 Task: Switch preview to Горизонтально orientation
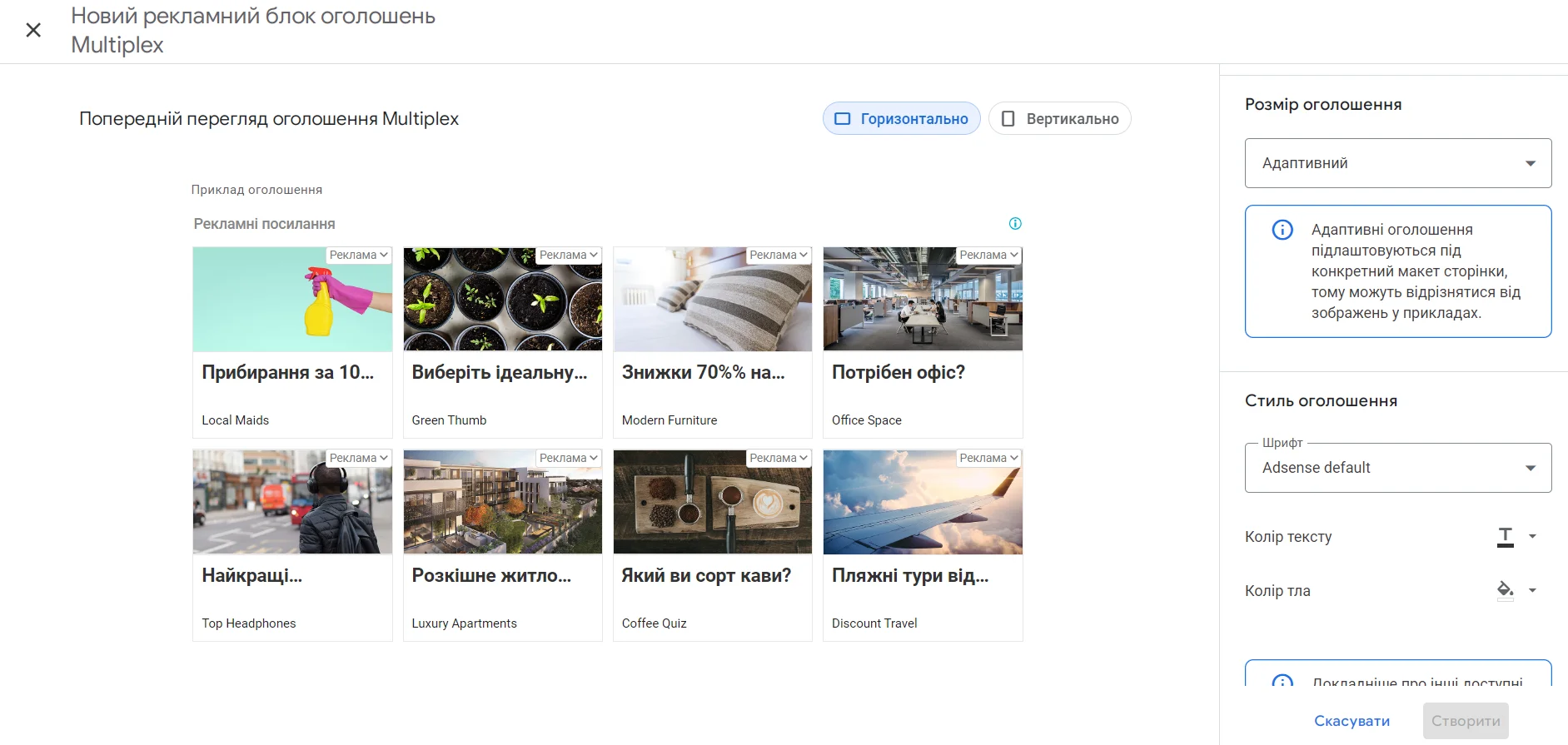[x=901, y=118]
